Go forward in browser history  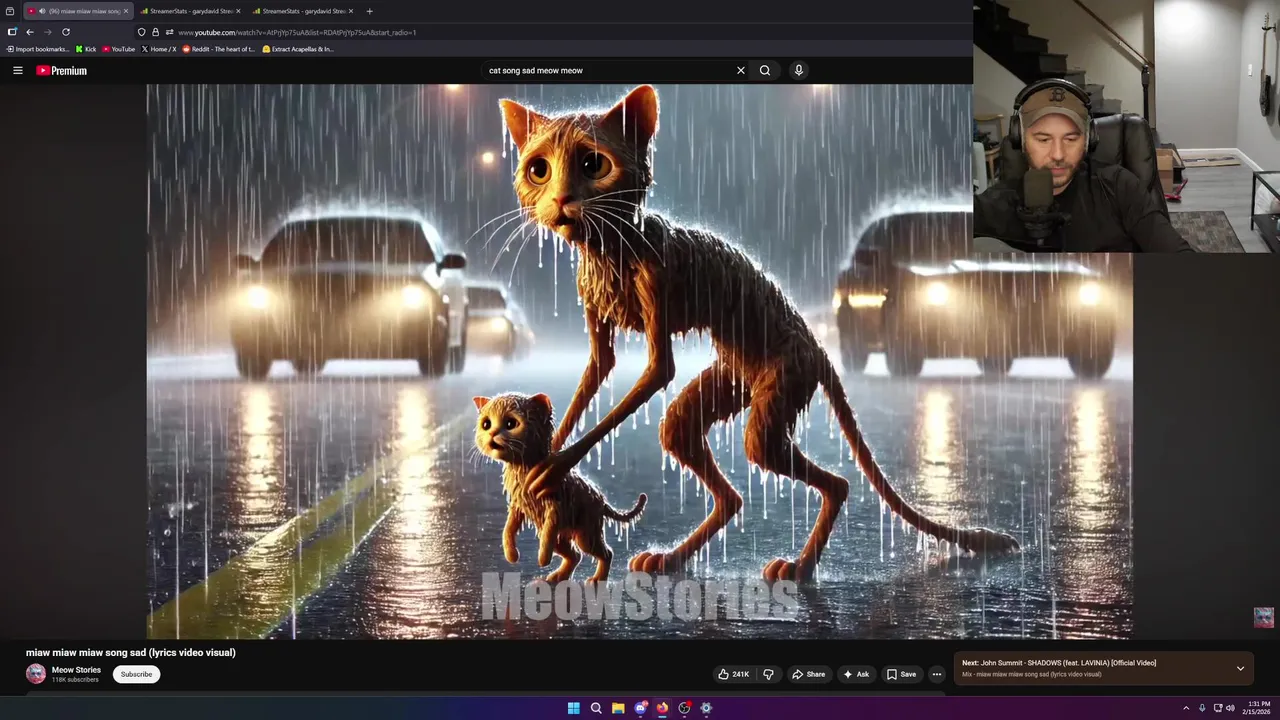click(x=47, y=32)
